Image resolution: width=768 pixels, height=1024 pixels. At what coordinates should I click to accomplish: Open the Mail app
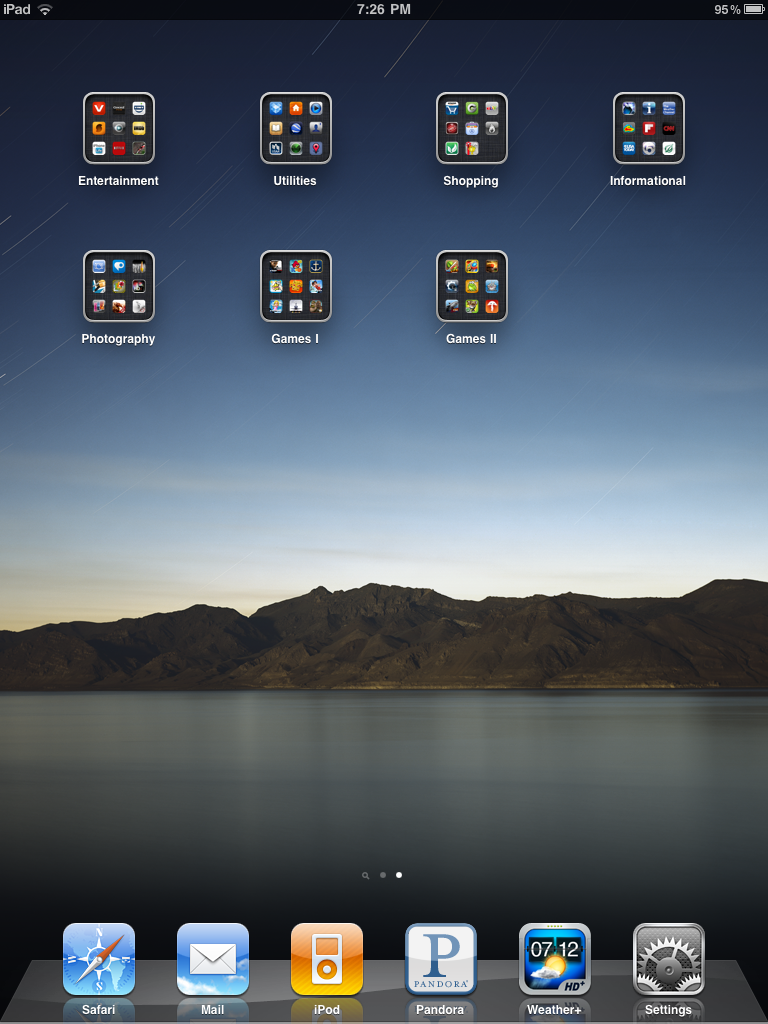[213, 959]
